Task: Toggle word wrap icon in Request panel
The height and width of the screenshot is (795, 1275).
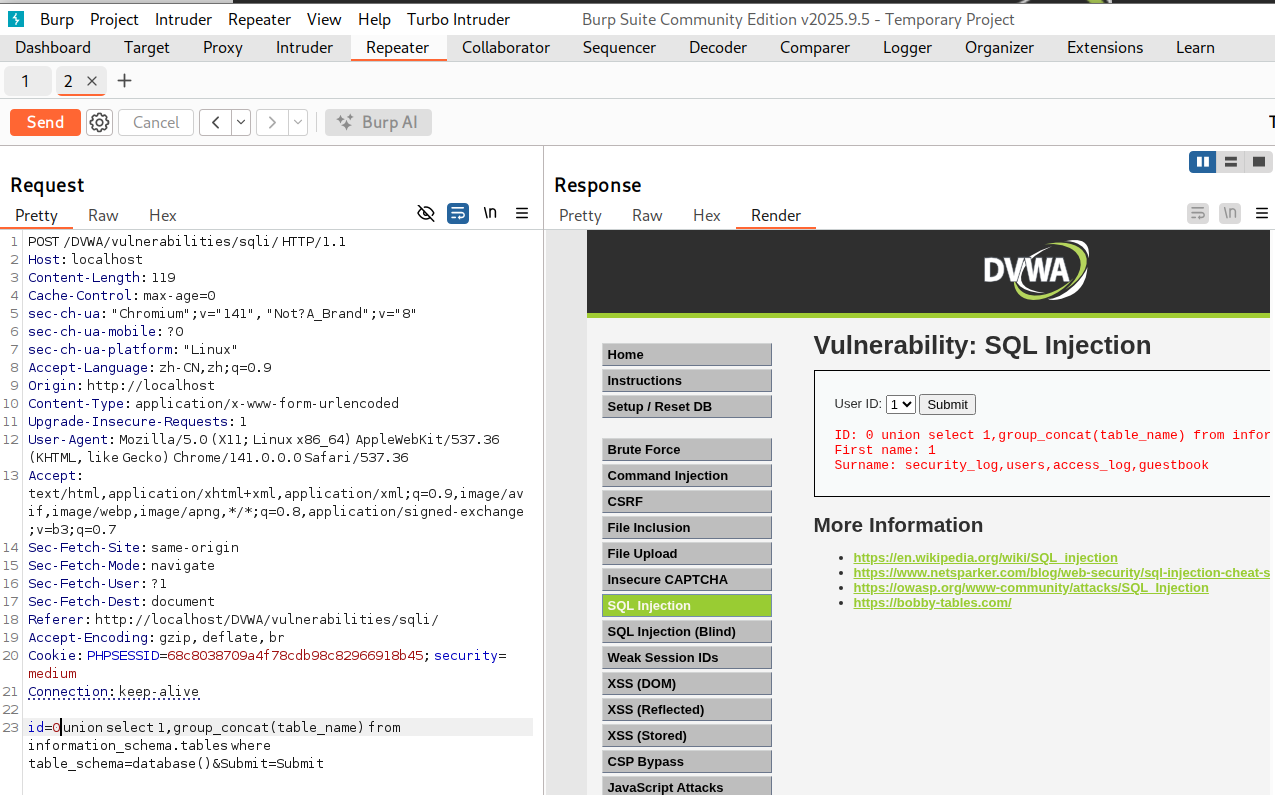Action: (458, 213)
